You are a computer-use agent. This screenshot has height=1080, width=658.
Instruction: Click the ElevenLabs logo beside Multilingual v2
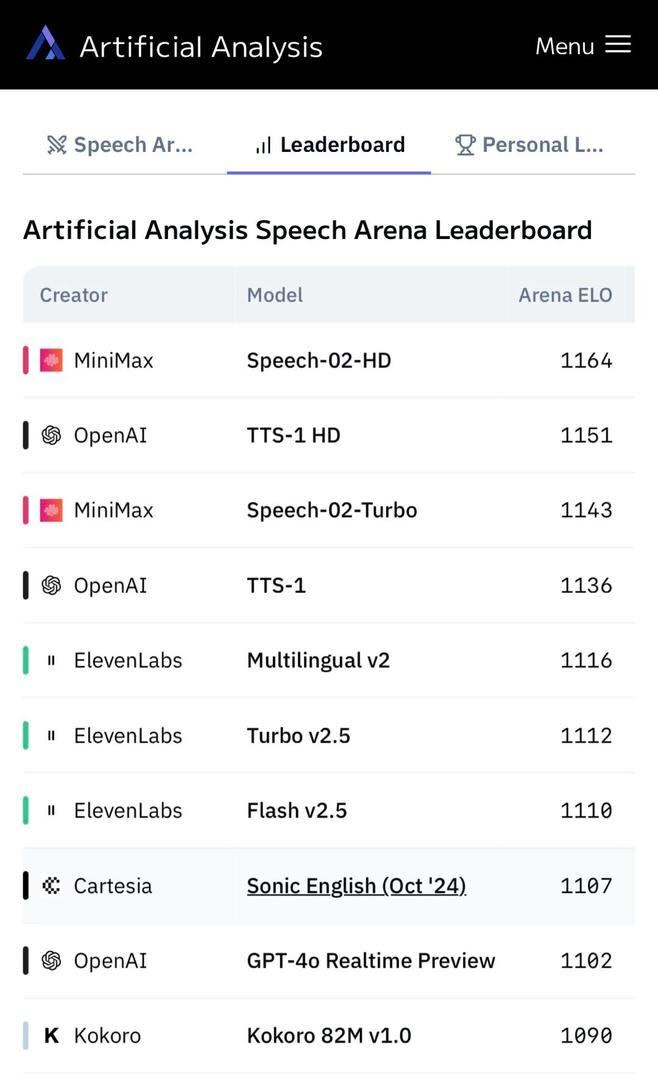point(51,661)
